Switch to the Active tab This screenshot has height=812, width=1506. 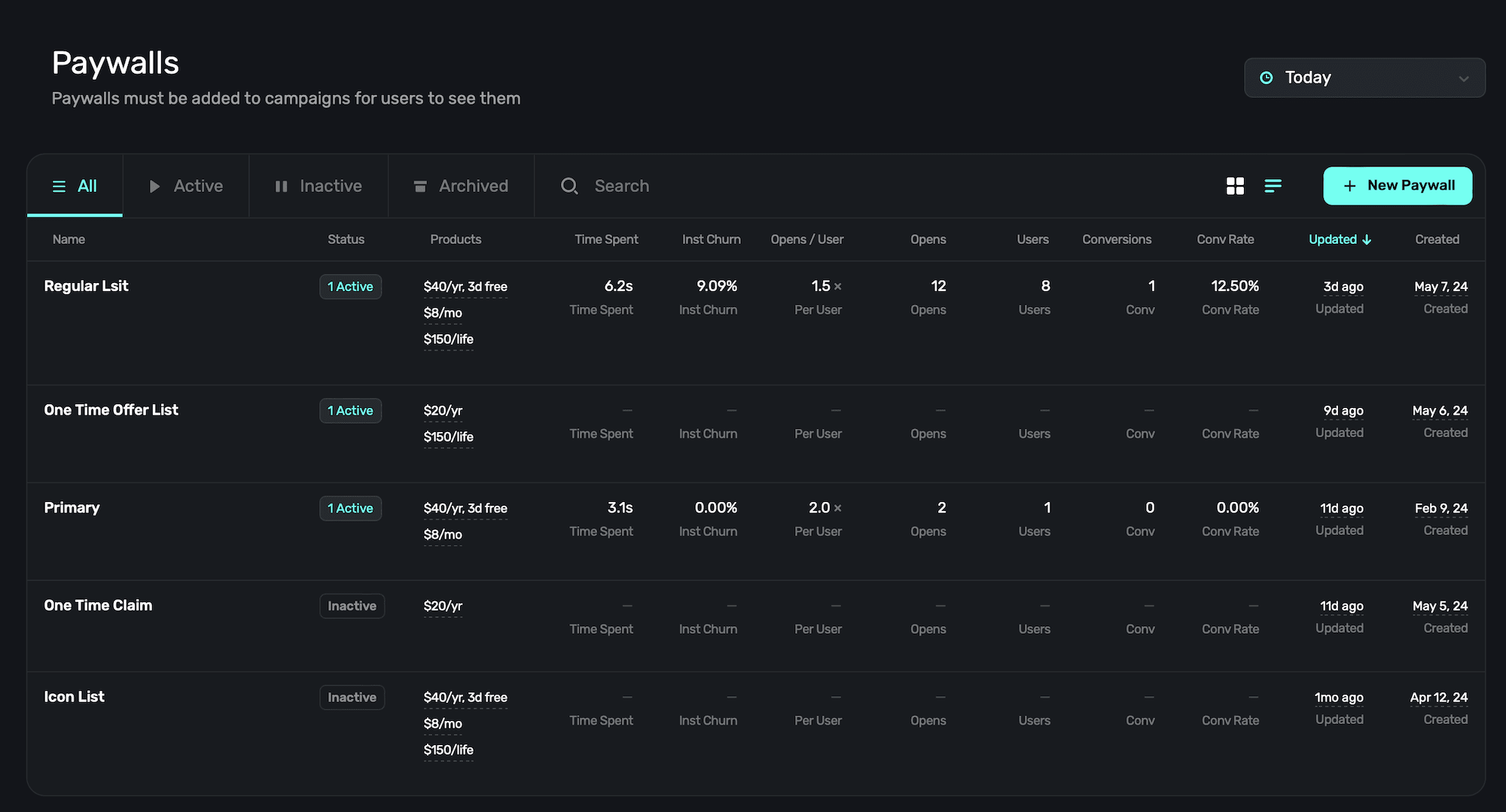[x=186, y=186]
